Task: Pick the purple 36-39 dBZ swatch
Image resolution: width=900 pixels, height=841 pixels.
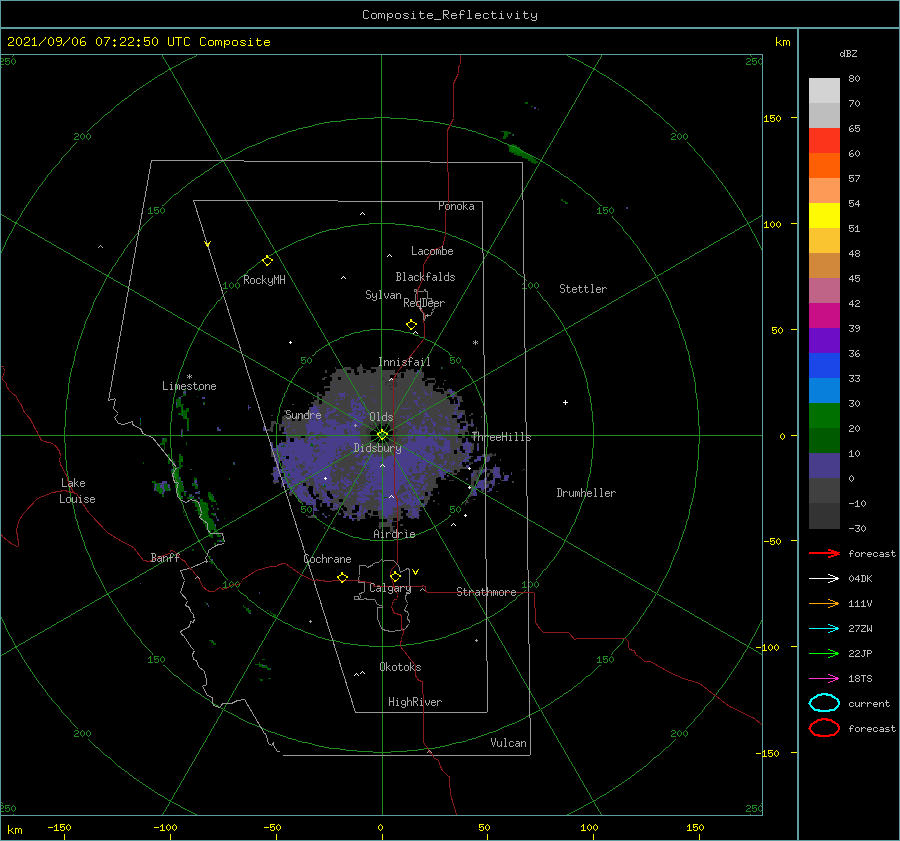Action: pyautogui.click(x=824, y=341)
